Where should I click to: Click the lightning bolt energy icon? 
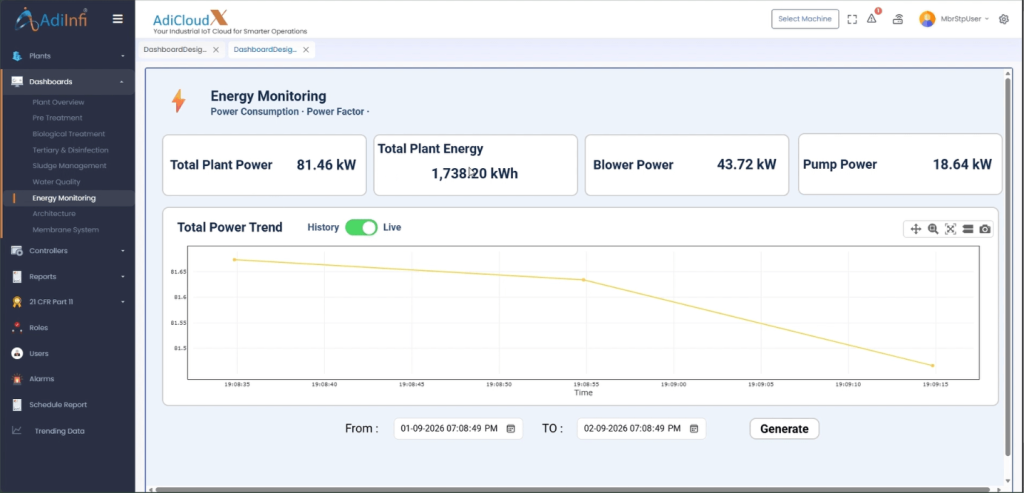click(178, 101)
